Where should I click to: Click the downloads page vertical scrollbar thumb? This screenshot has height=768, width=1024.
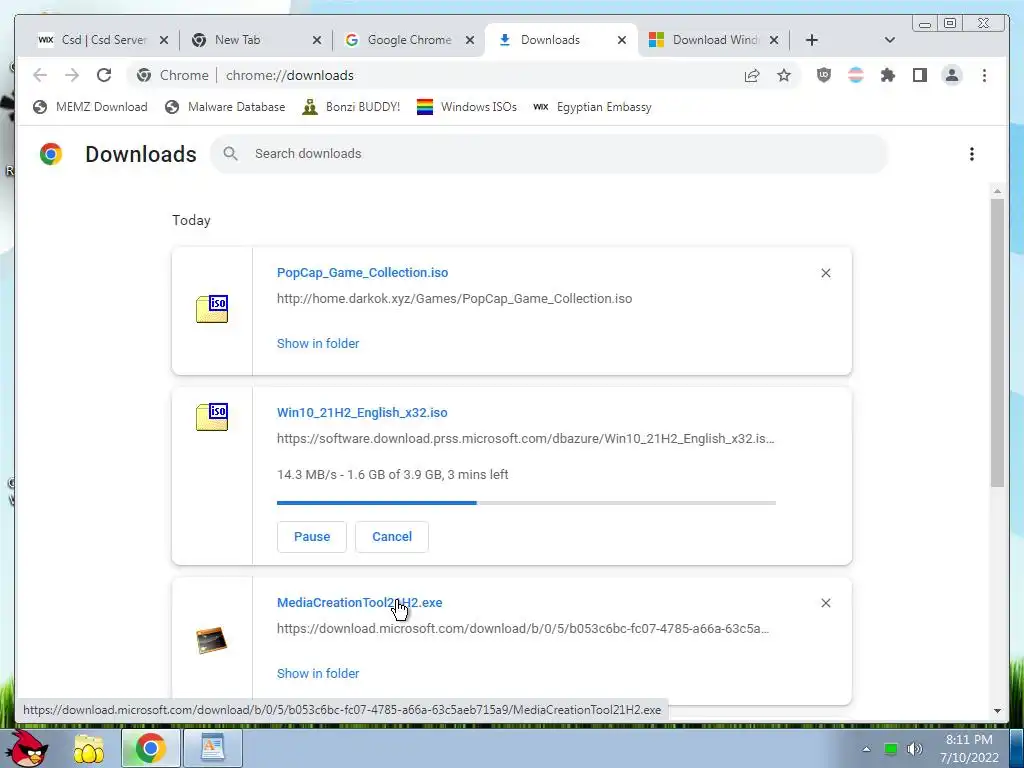(x=997, y=343)
